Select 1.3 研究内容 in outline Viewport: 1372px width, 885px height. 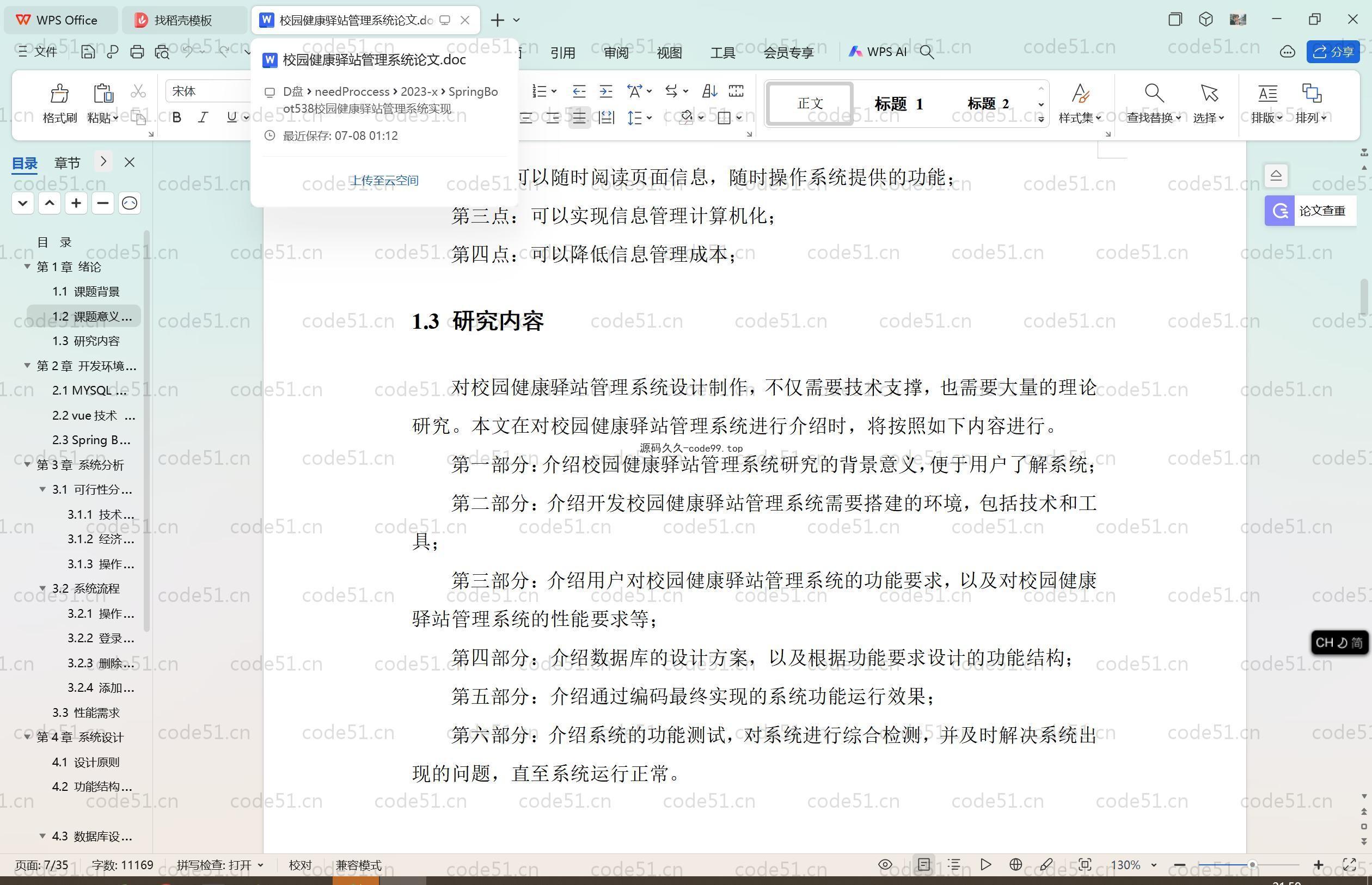coord(86,341)
